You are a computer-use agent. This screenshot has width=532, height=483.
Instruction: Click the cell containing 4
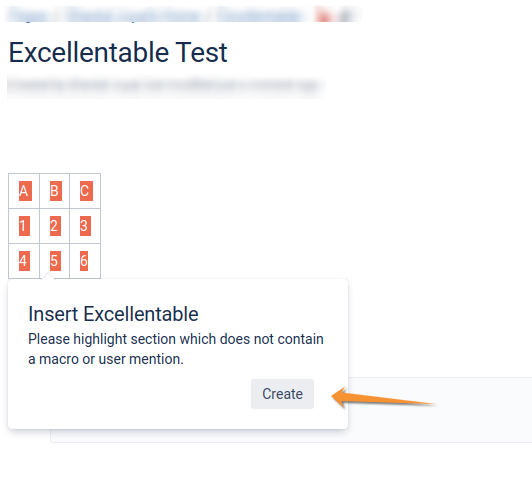[24, 261]
